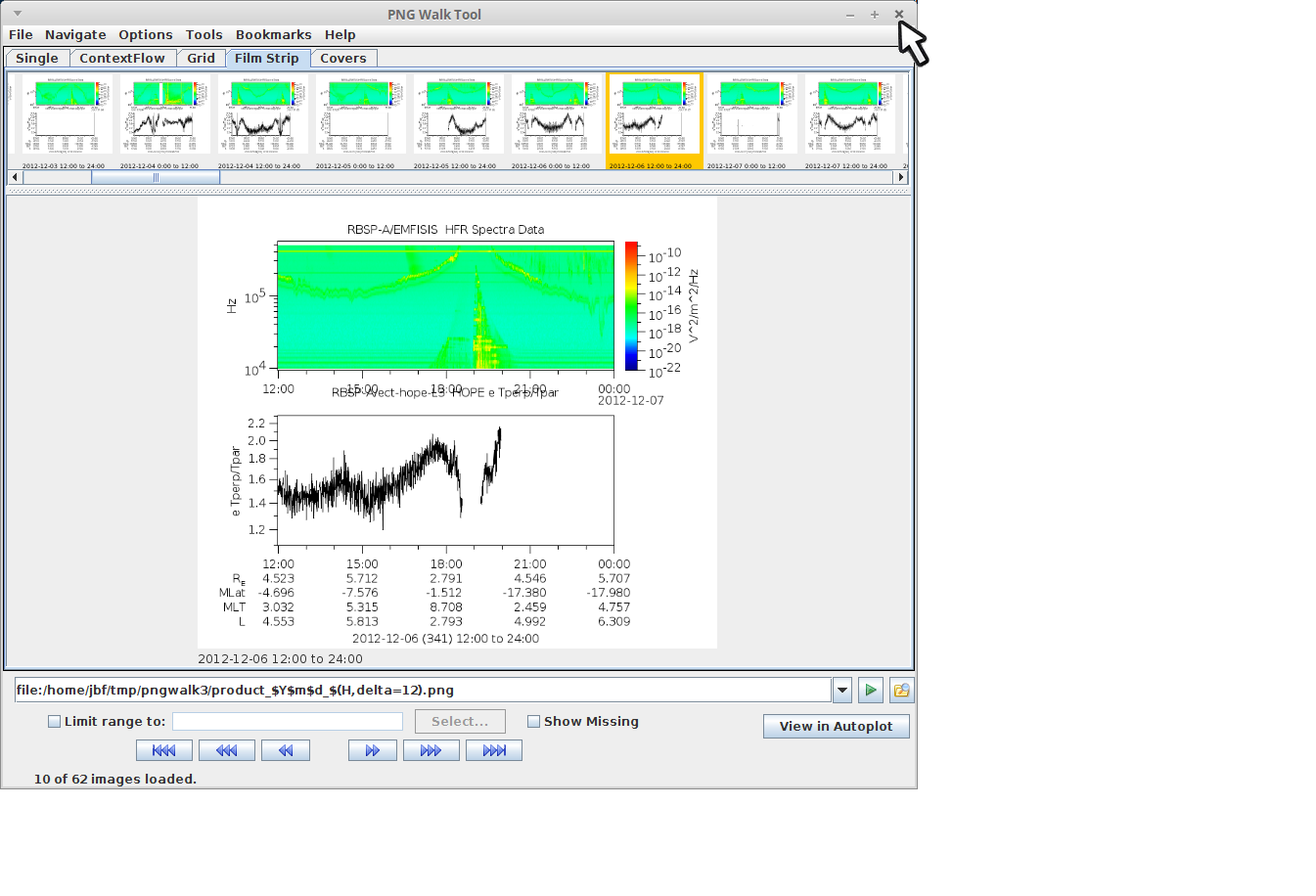Jump to the first image in the sequence
The width and height of the screenshot is (1316, 896).
tap(163, 750)
